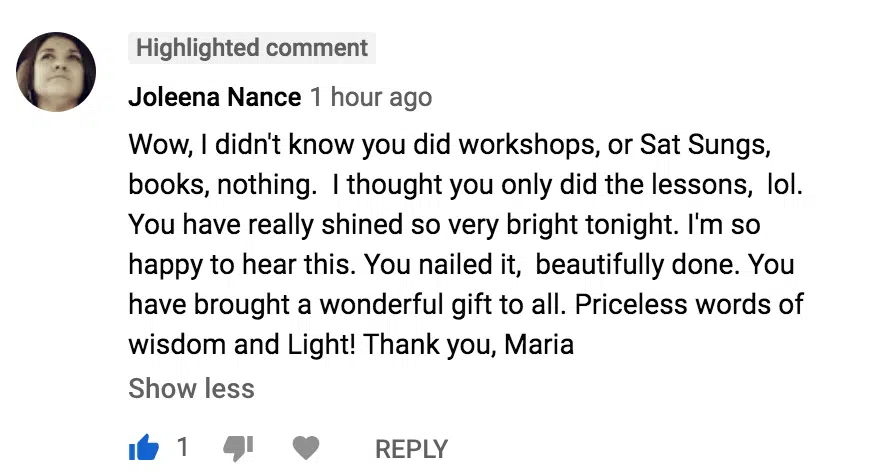Open the "1 hour ago" timestamp link
This screenshot has height=472, width=880.
[370, 97]
